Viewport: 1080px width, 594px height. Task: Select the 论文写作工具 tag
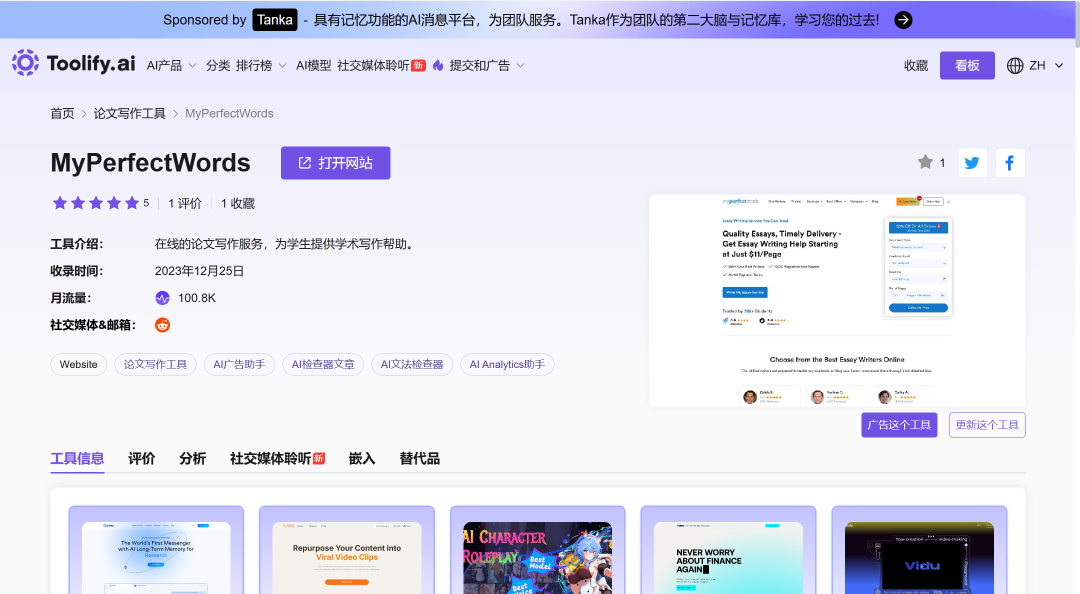pyautogui.click(x=155, y=365)
